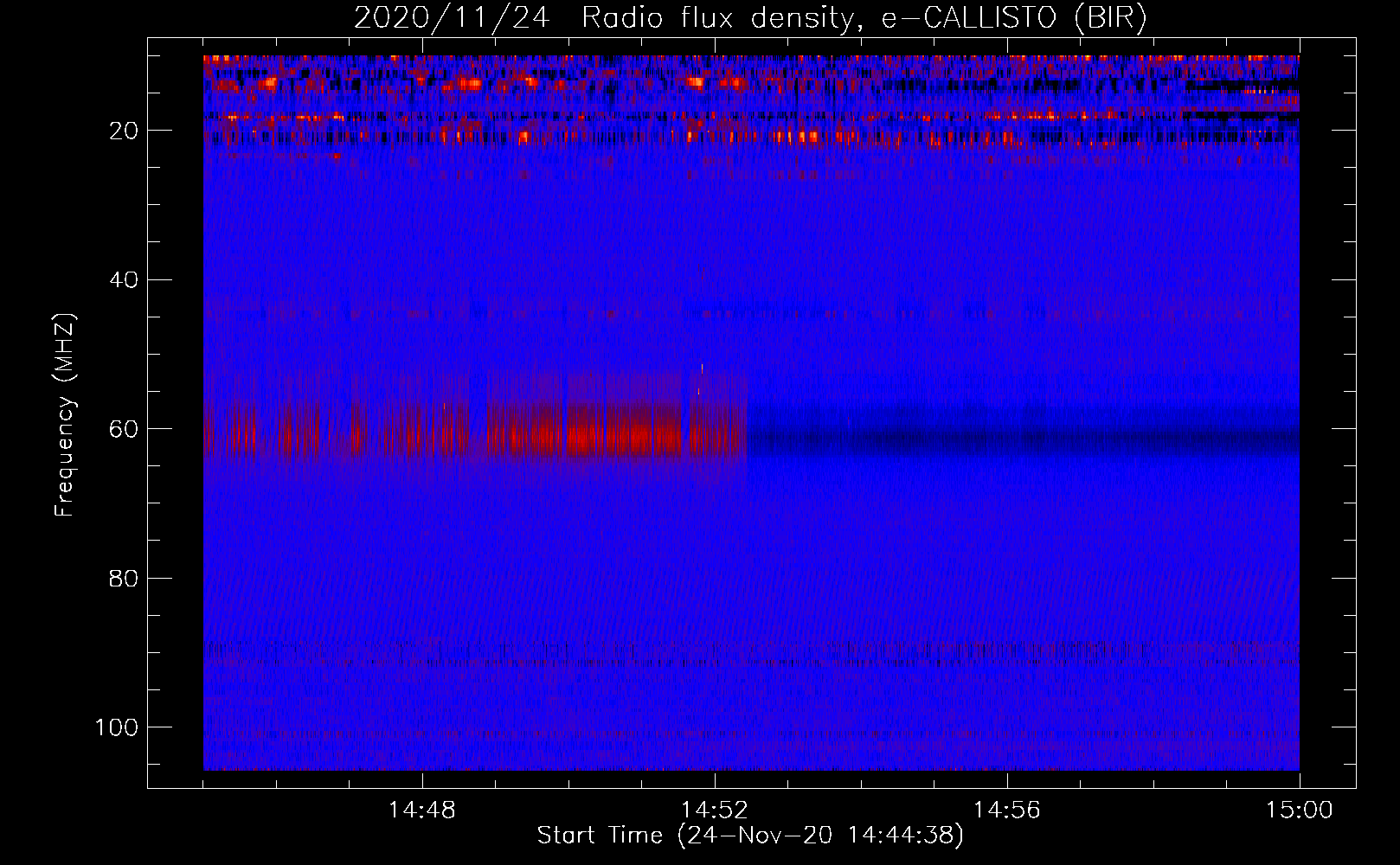This screenshot has height=865, width=1400.
Task: Click the '40' frequency tick label
Action: [x=124, y=280]
